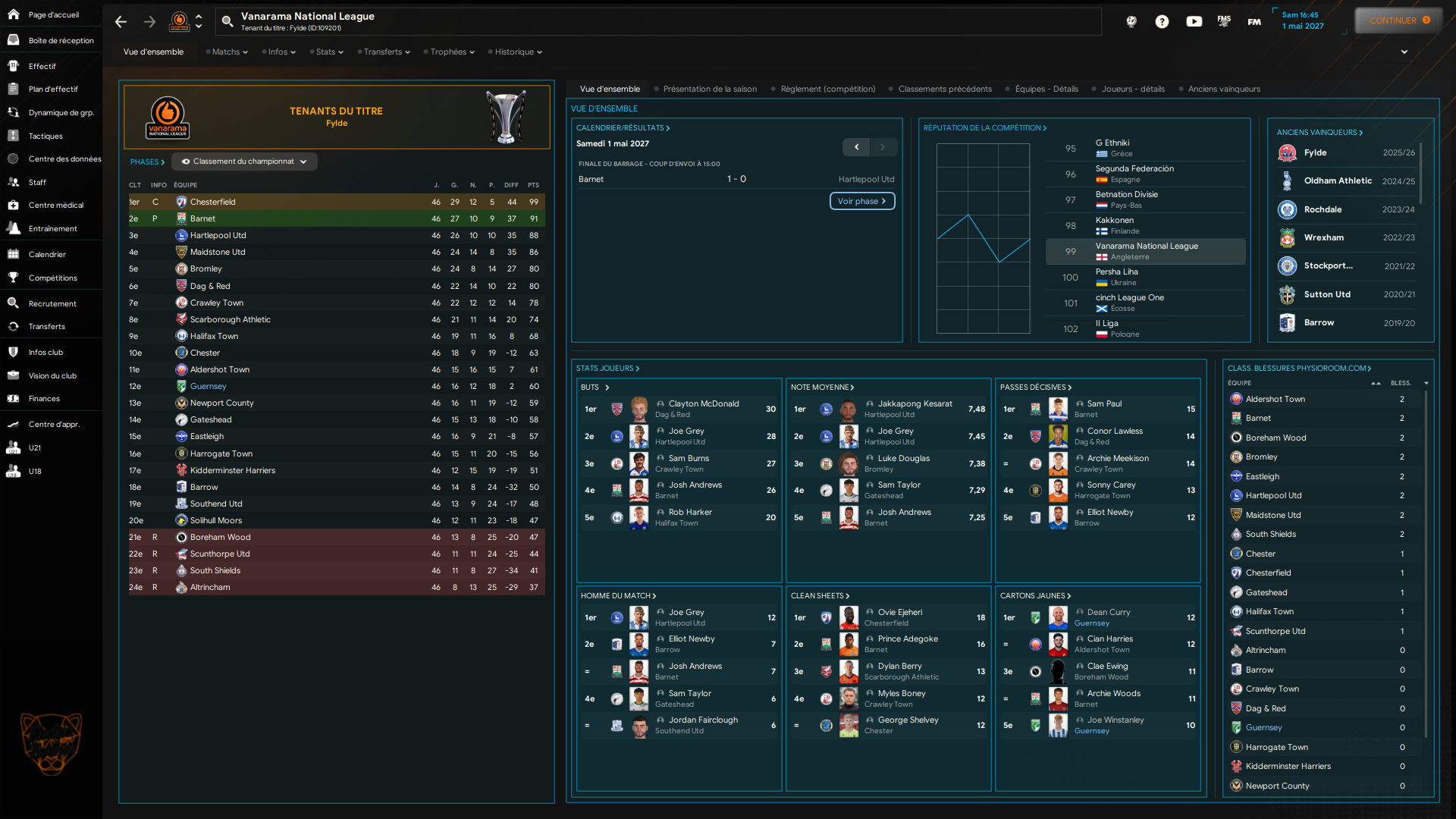Show previous date in calendrier results
Screen dimensions: 1456x819
pyautogui.click(x=856, y=147)
